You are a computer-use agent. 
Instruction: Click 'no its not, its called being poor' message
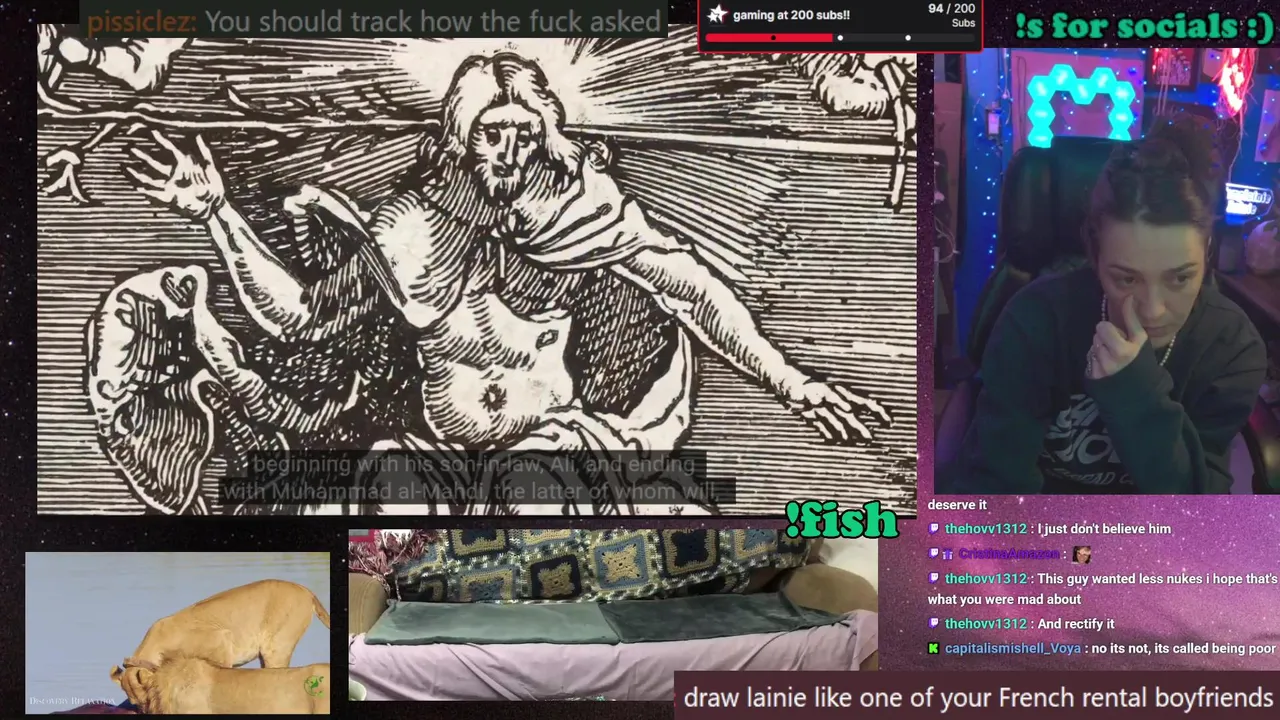(x=1184, y=649)
